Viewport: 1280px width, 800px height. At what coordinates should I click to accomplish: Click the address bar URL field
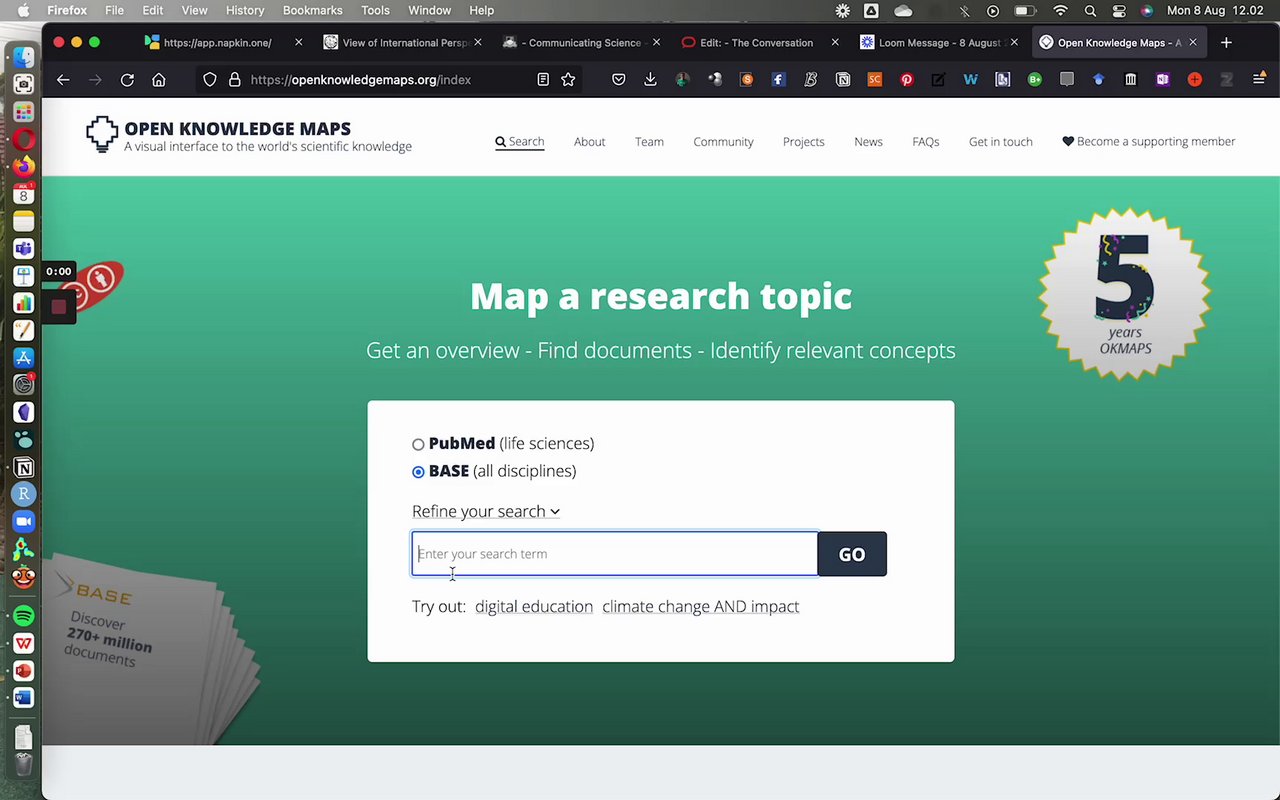tap(390, 80)
